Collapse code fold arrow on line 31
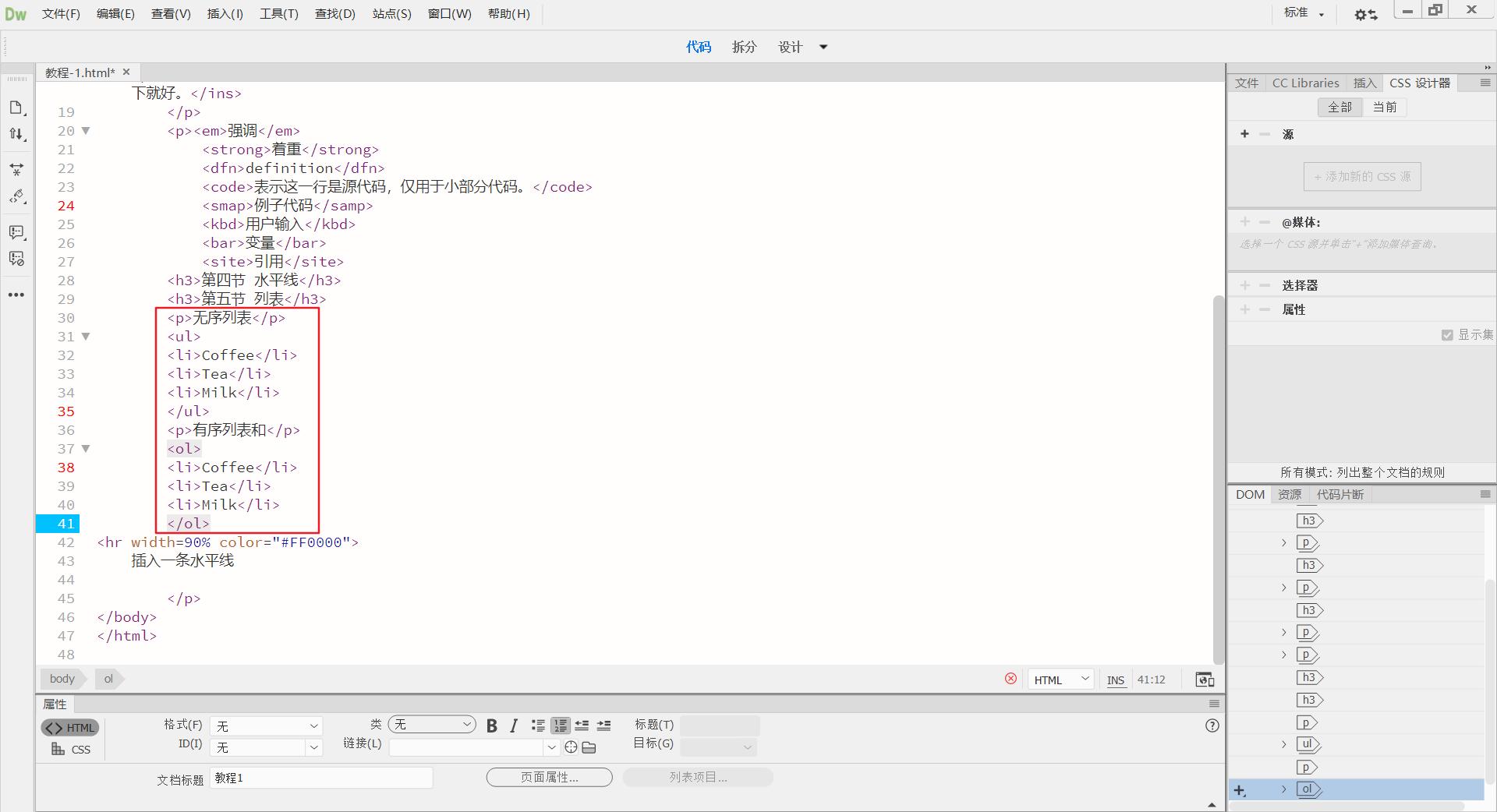This screenshot has width=1497, height=812. 86,337
